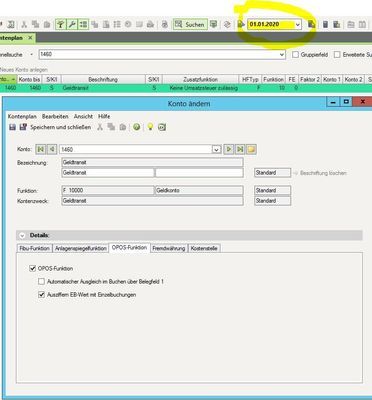Viewport: 372px width, 400px height.
Task: Click the scissors icon in main toolbar
Action: click(x=24, y=24)
